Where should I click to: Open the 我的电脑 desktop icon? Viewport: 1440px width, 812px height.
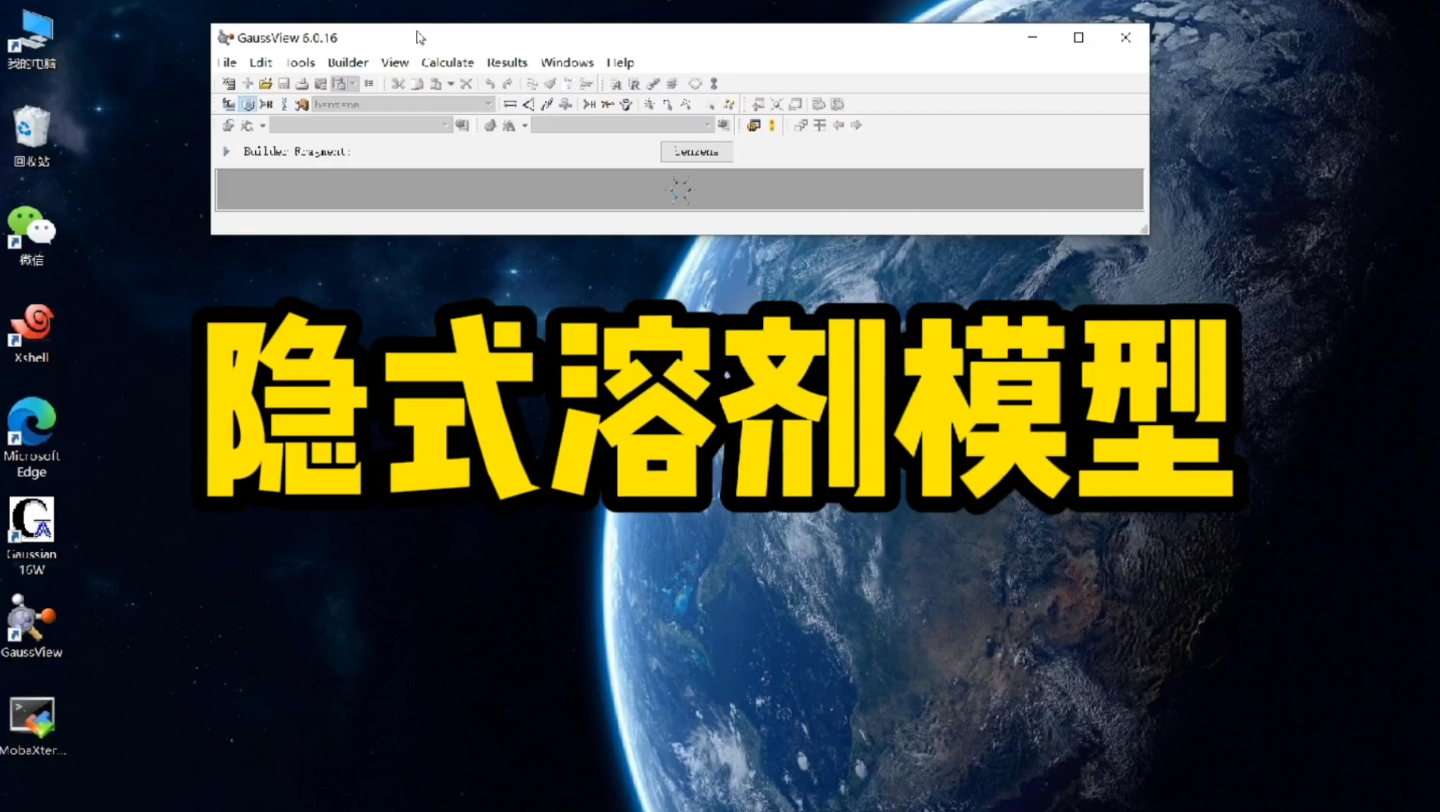[x=31, y=40]
